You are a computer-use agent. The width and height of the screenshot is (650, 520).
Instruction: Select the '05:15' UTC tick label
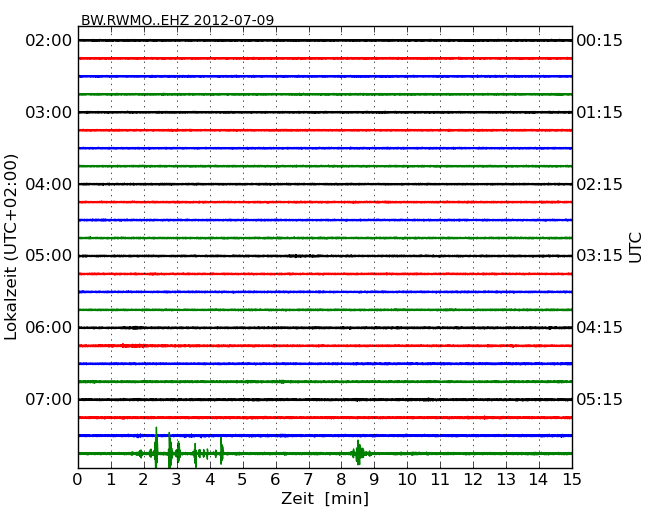point(599,399)
